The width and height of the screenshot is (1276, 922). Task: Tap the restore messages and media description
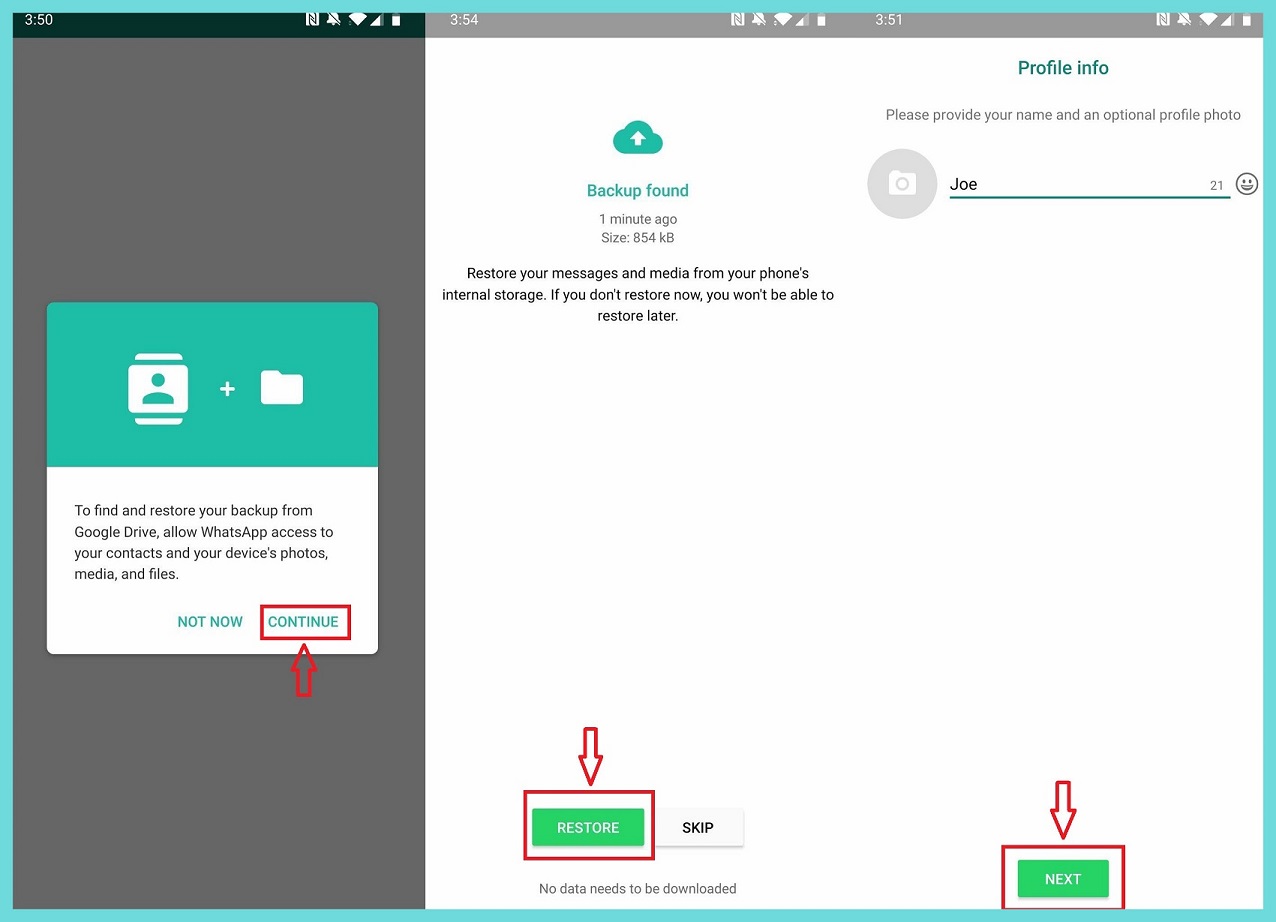[x=638, y=294]
